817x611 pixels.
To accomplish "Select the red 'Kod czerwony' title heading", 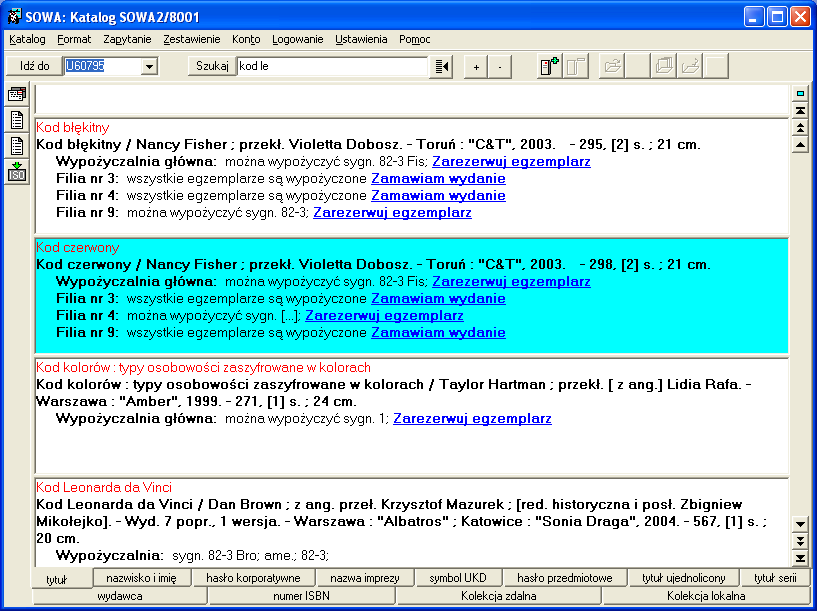I will coord(78,247).
